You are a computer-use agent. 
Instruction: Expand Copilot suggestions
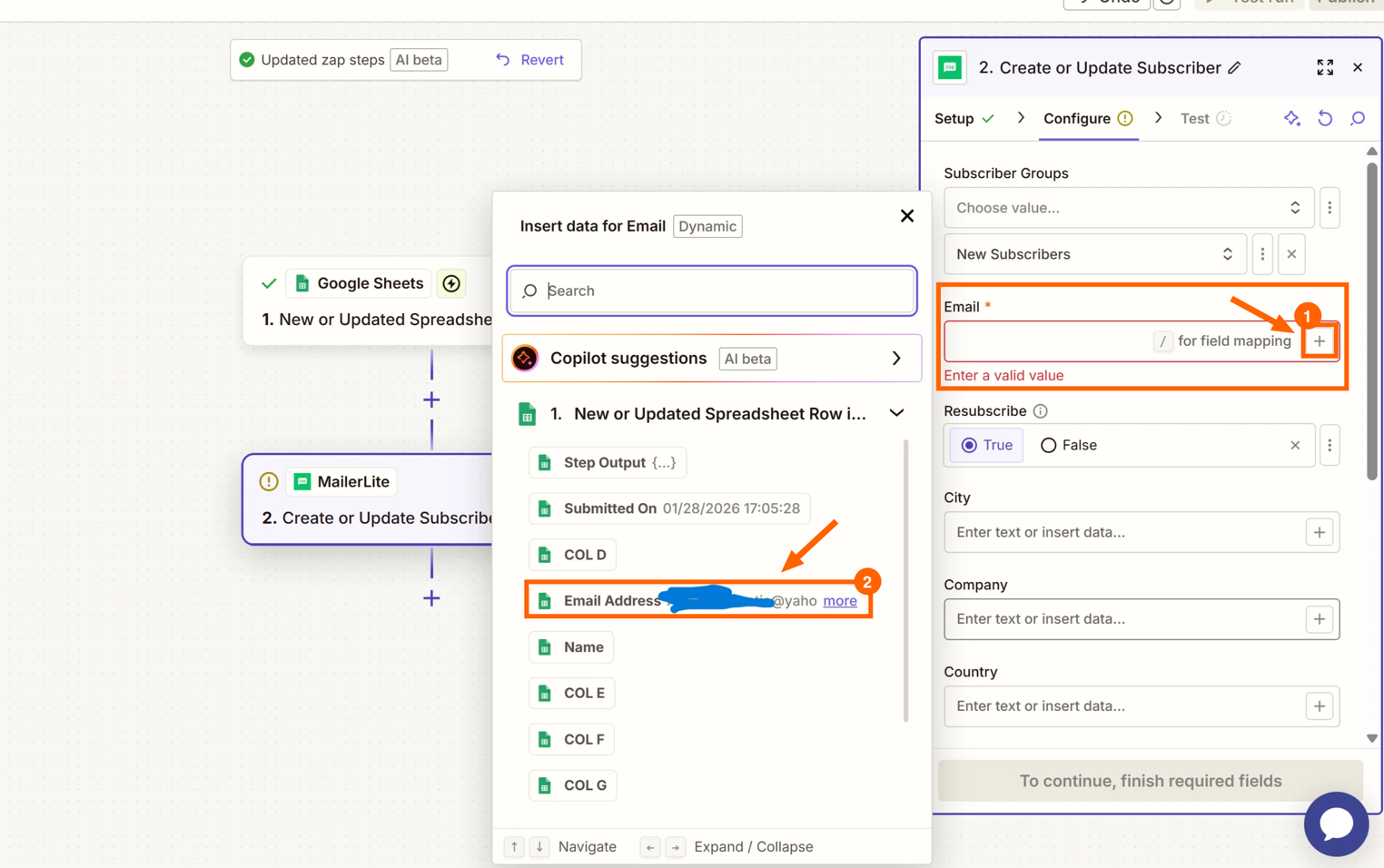896,359
